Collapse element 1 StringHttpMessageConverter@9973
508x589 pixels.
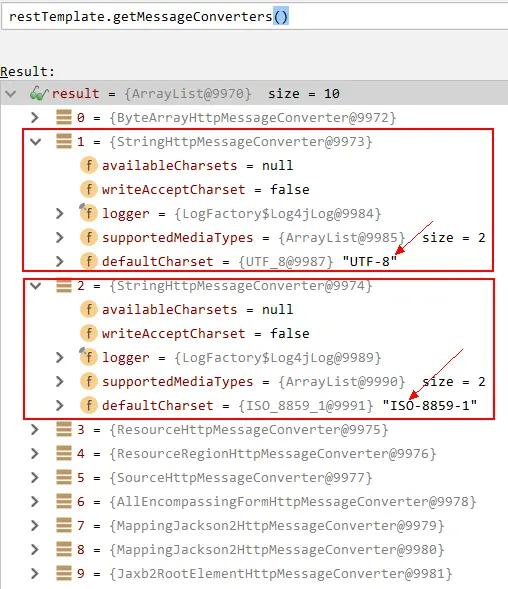[36, 142]
